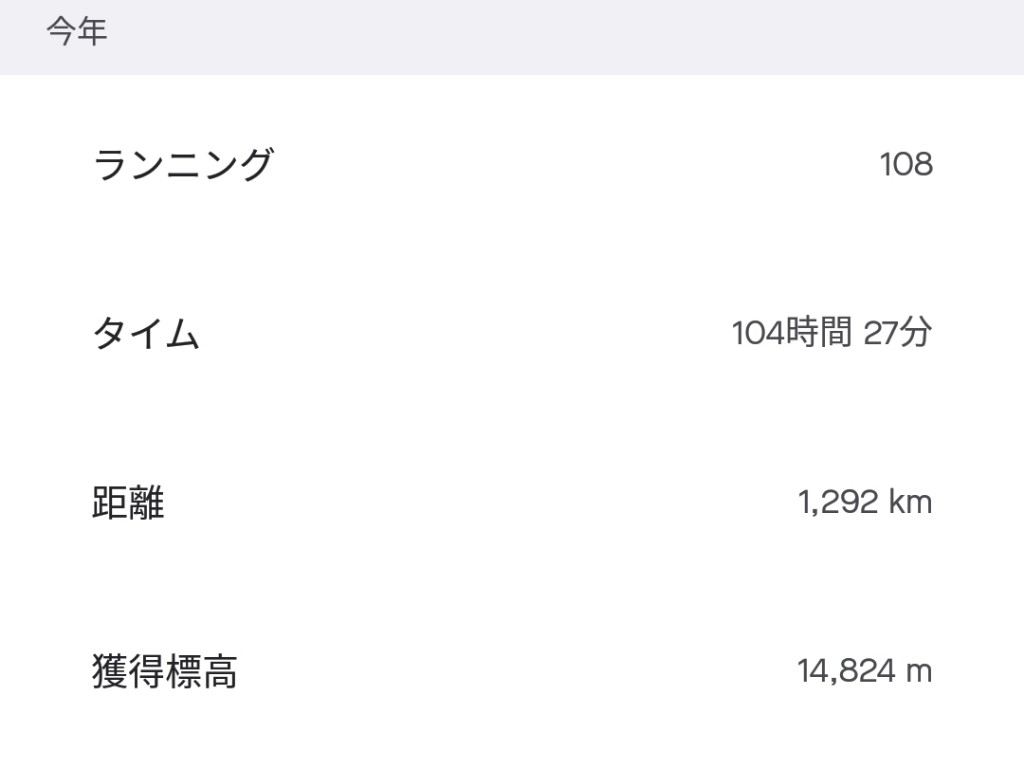Viewport: 1024px width, 768px height.
Task: Click the km unit in distance value
Action: tap(910, 502)
